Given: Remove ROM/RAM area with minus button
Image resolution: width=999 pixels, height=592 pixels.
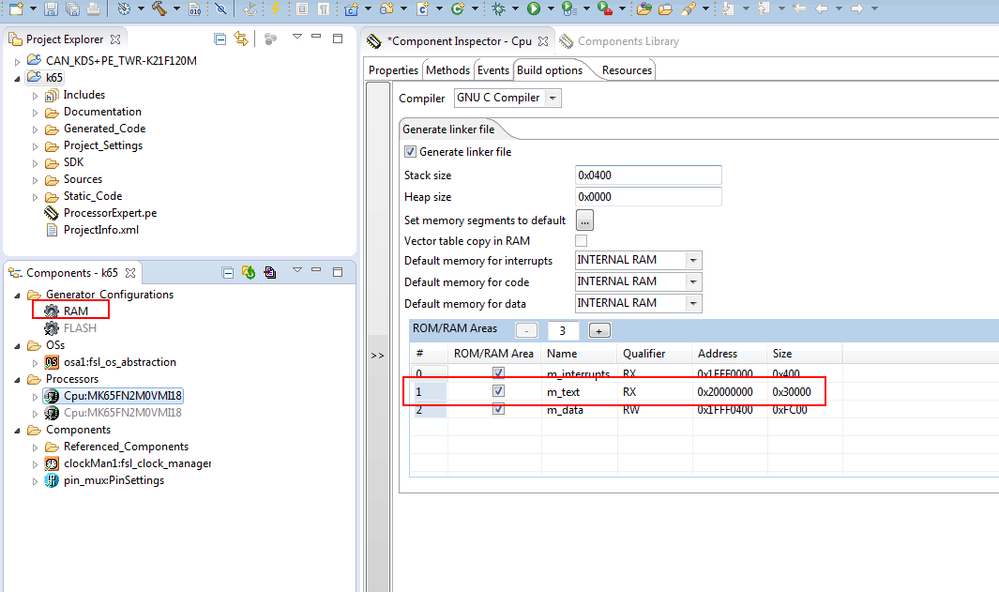Looking at the screenshot, I should click(x=526, y=331).
